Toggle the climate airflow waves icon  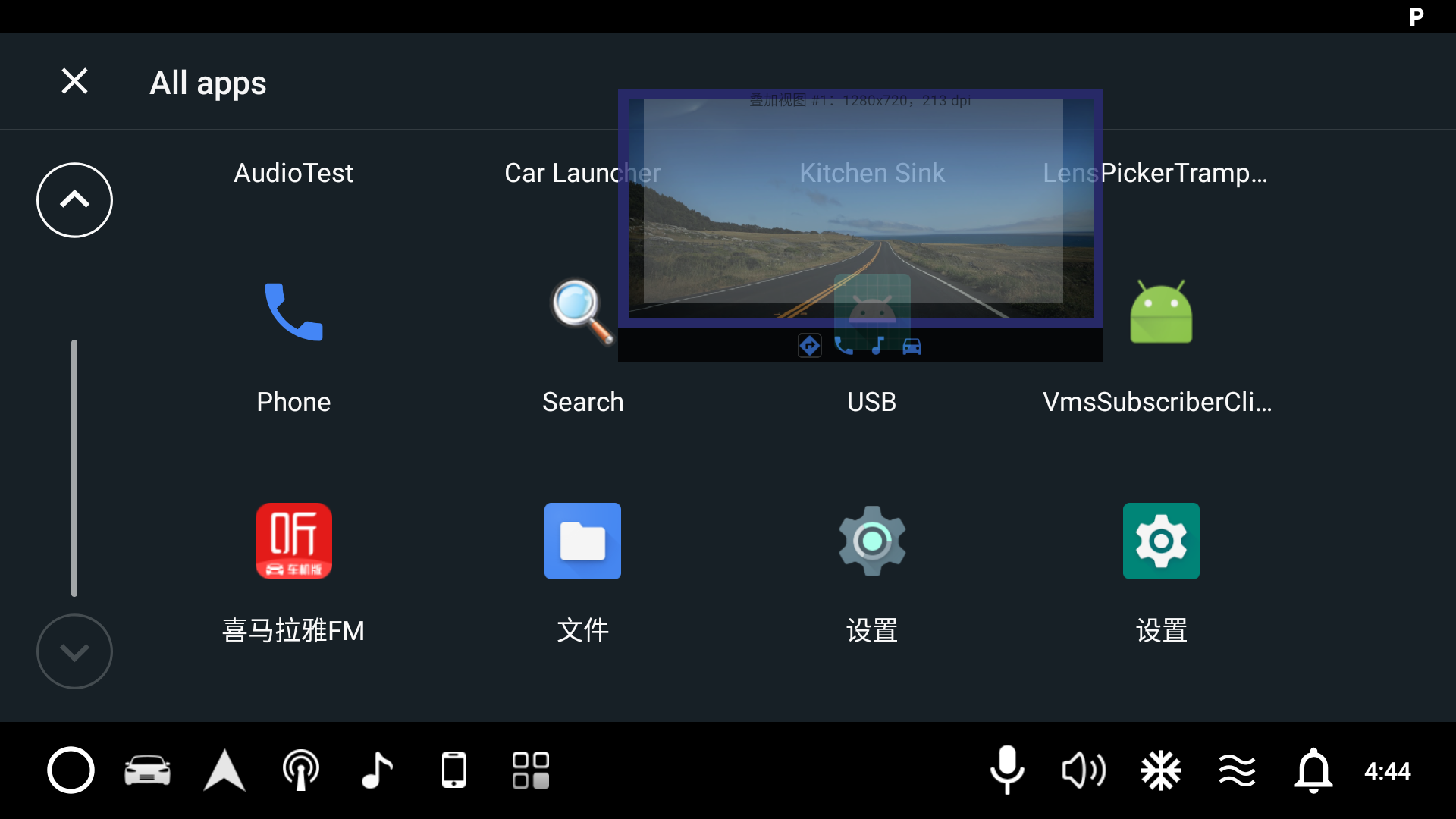click(x=1238, y=770)
